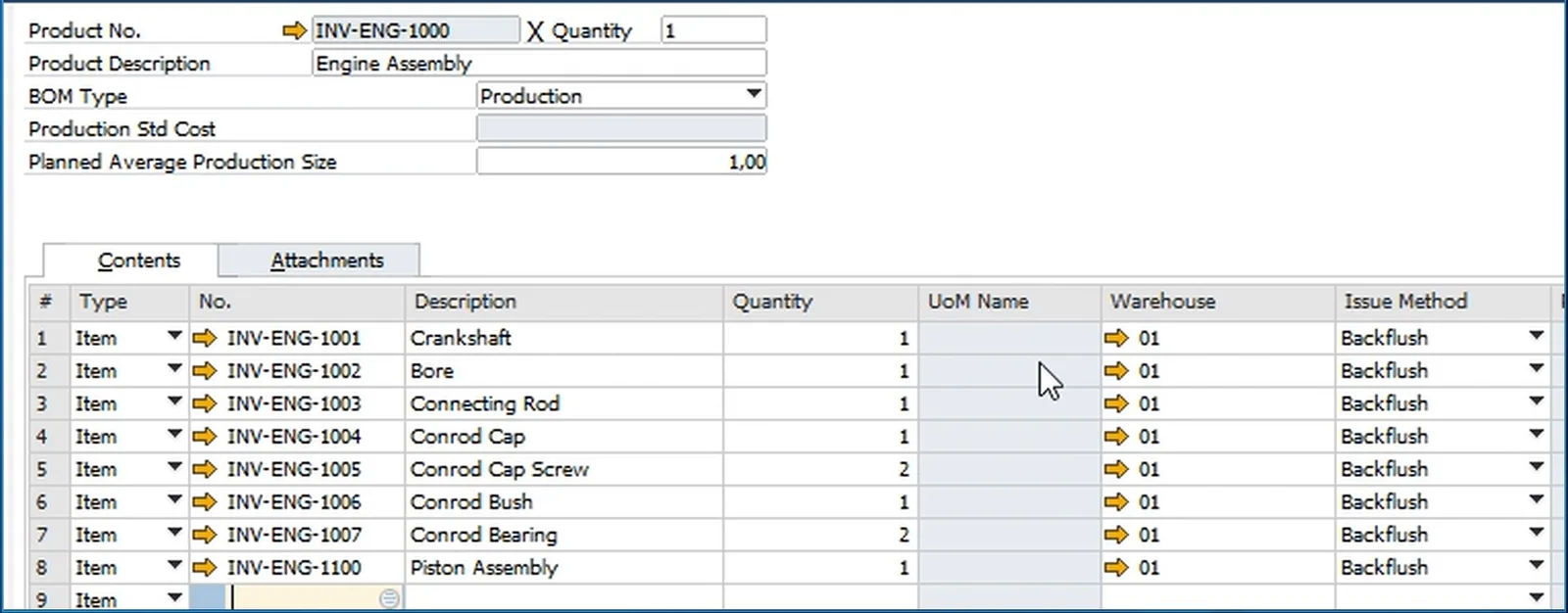This screenshot has height=613, width=1568.
Task: Click the Conrod Cap Screw description cell
Action: tap(563, 470)
